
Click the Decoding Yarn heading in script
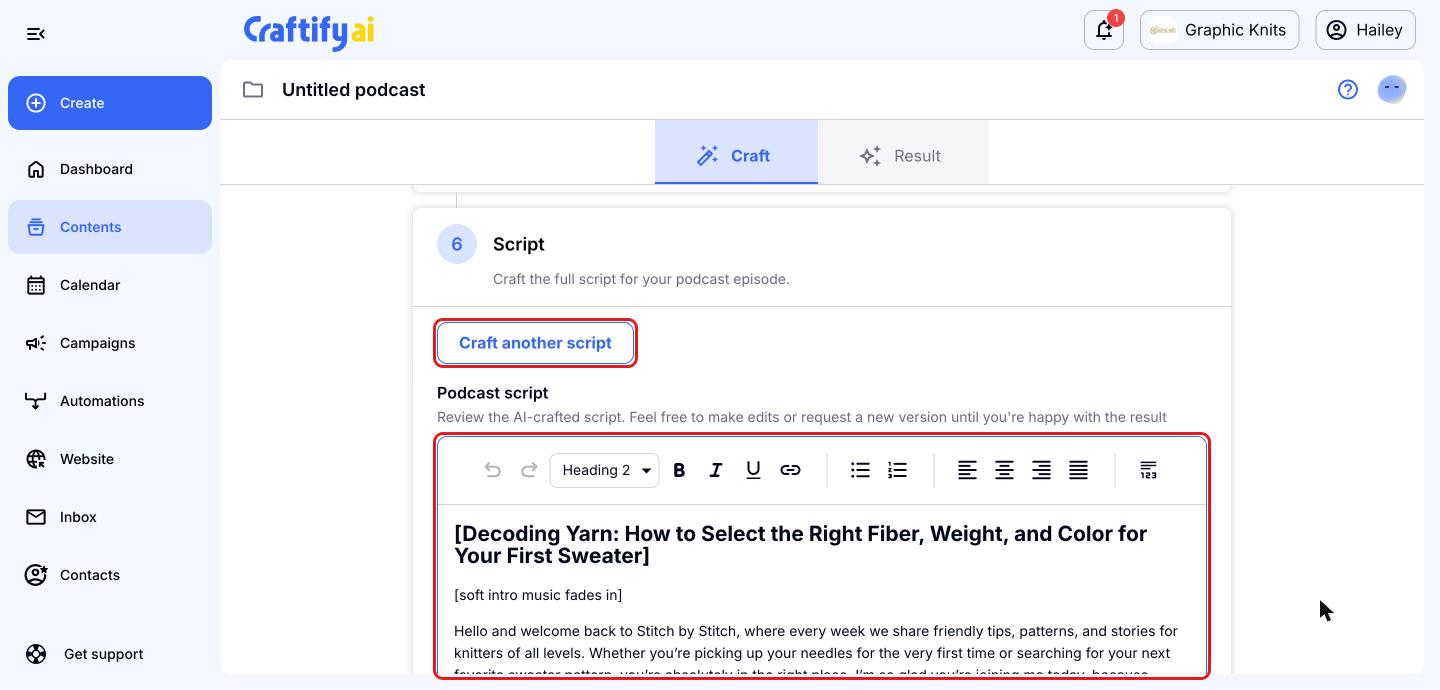pyautogui.click(x=800, y=545)
